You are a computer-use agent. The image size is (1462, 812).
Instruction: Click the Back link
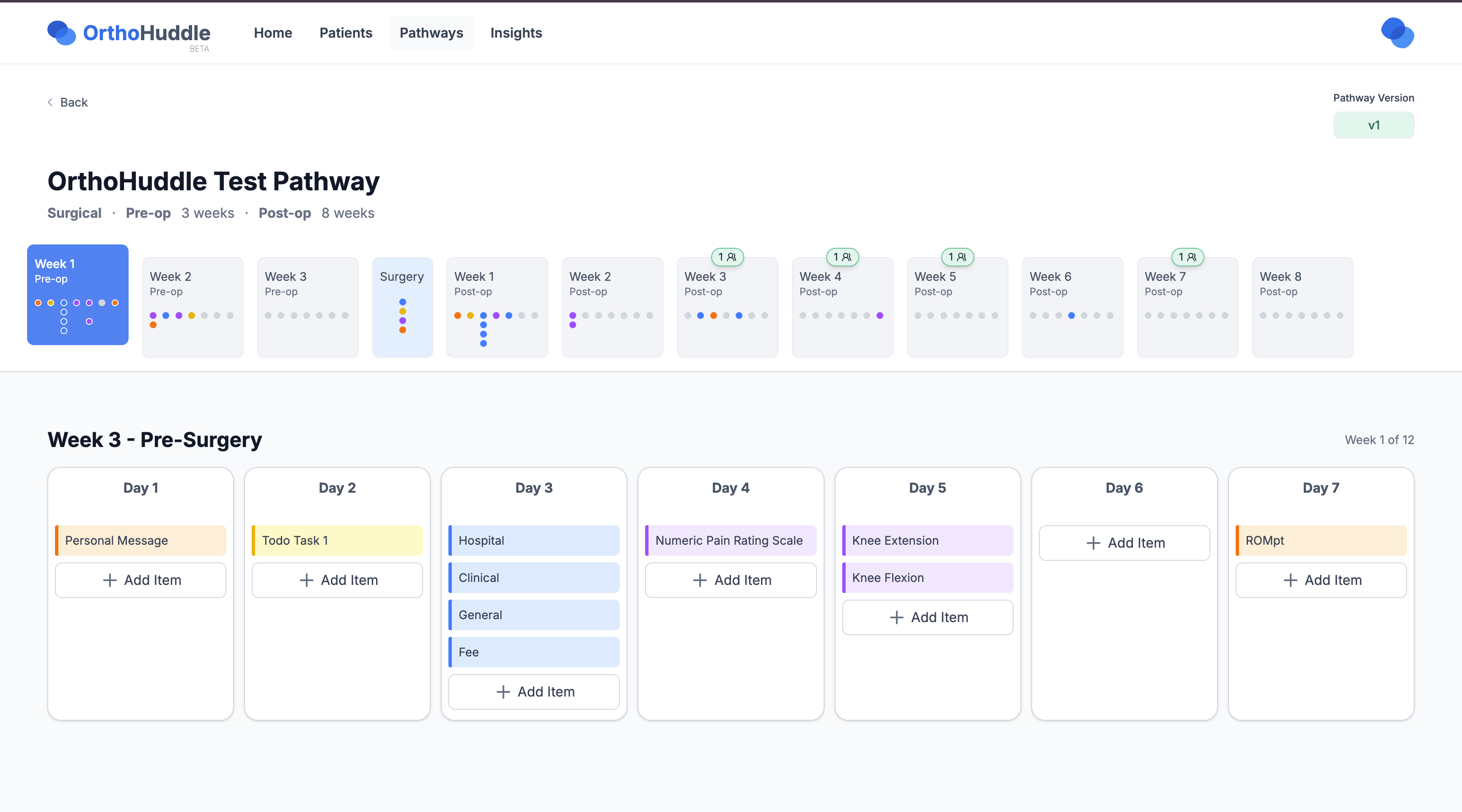74,102
